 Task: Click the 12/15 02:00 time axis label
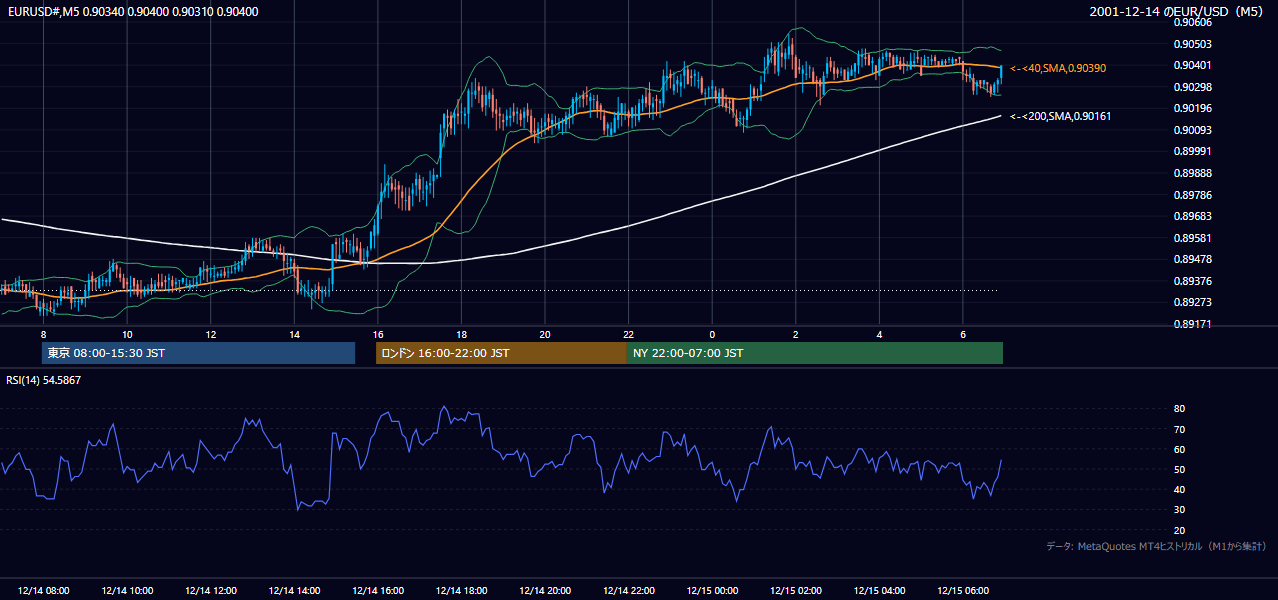[796, 591]
